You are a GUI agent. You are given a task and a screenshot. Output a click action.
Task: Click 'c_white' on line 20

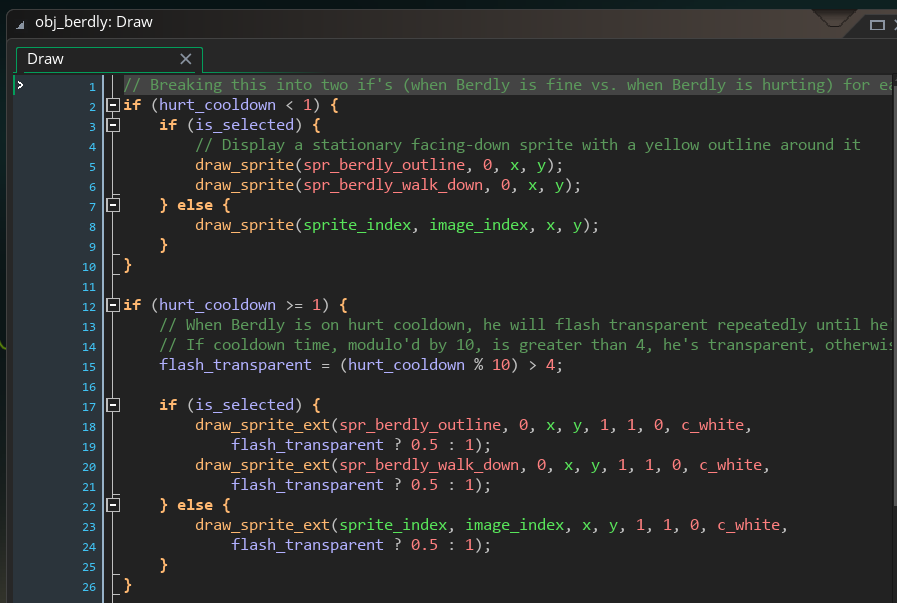(731, 465)
